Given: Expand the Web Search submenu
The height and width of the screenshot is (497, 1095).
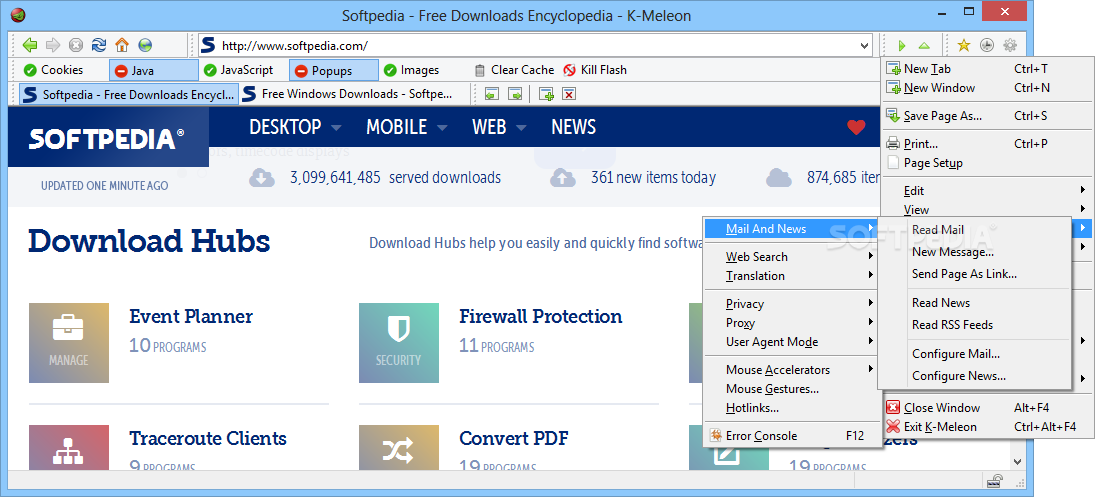Looking at the screenshot, I should click(792, 257).
